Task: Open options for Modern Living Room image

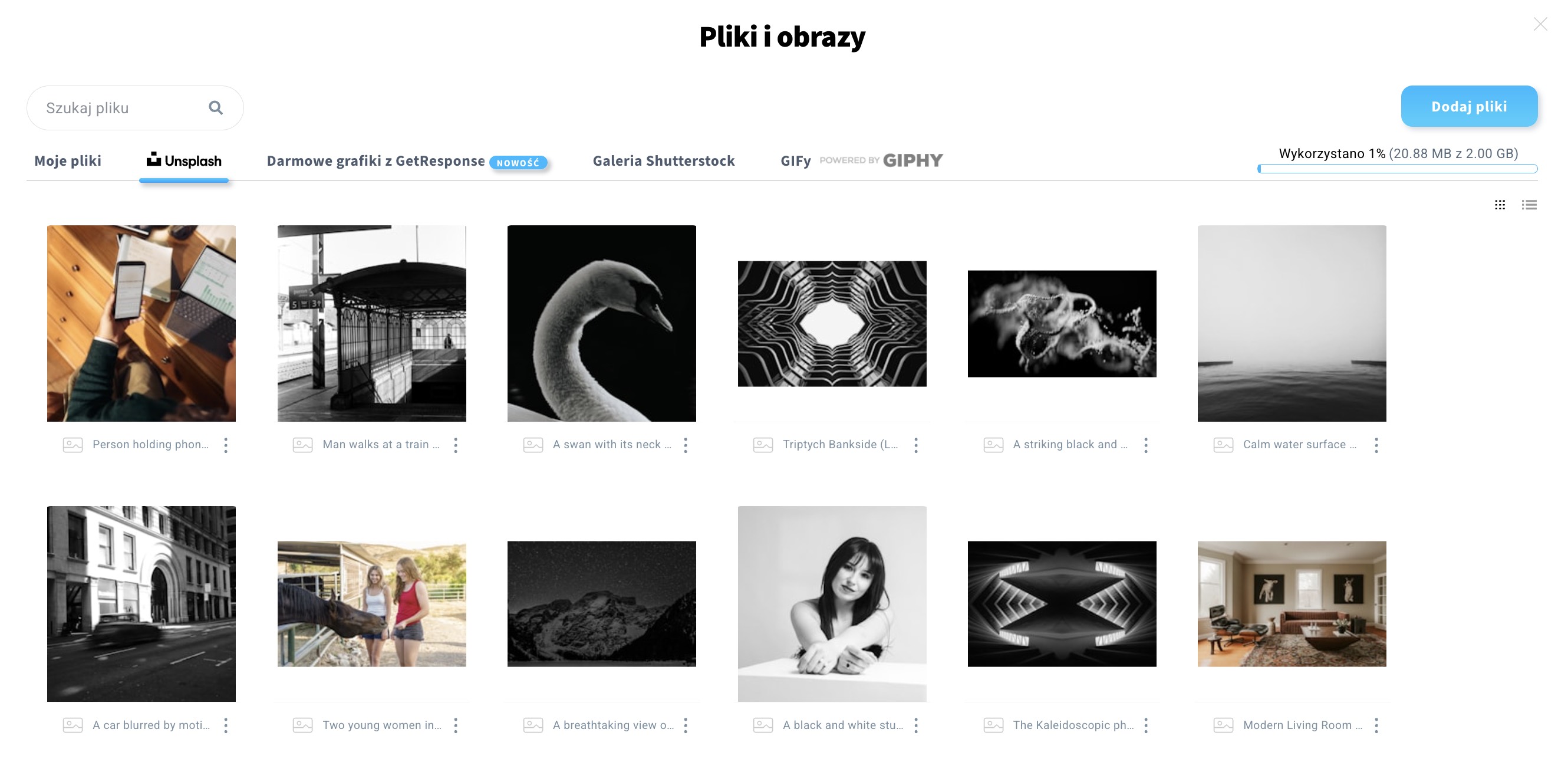Action: pyautogui.click(x=1376, y=725)
